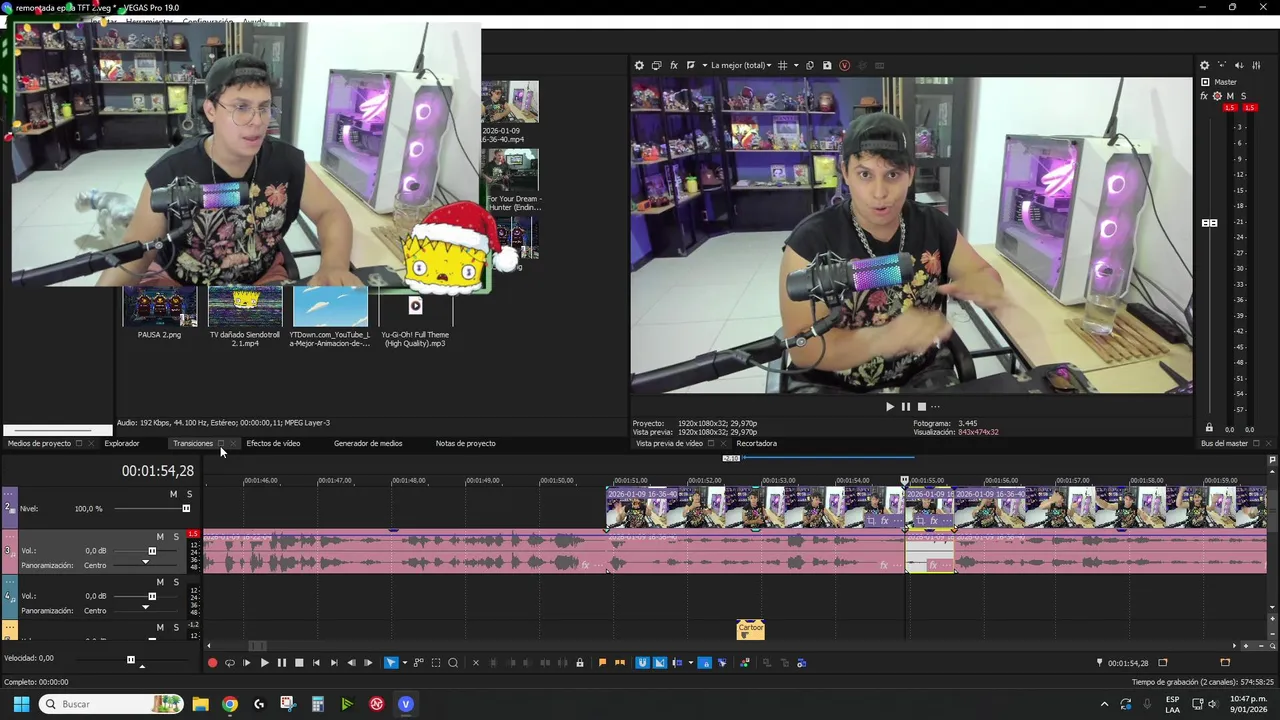The width and height of the screenshot is (1280, 720).
Task: Select PAUSA 2.png media thumbnail
Action: click(159, 306)
